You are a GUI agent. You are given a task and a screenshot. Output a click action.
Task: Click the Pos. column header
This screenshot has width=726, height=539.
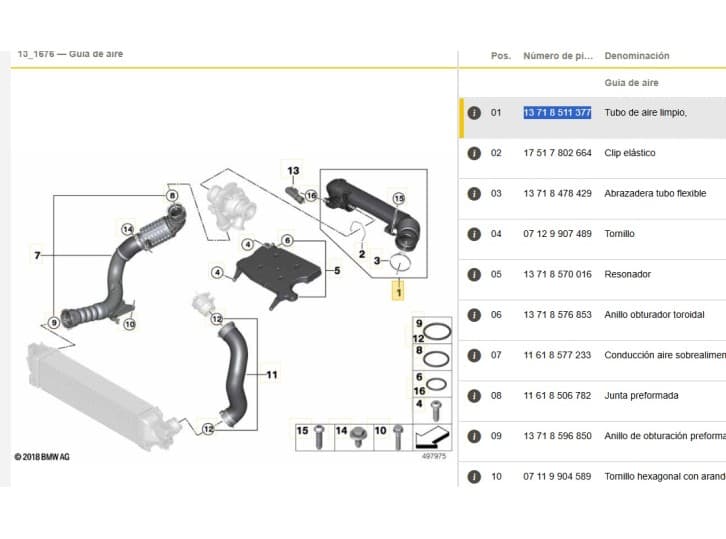(501, 56)
